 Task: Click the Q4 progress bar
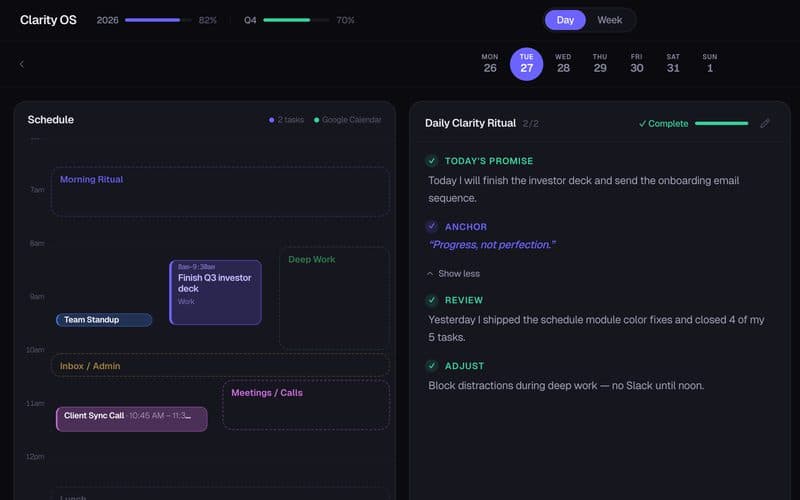pos(296,20)
